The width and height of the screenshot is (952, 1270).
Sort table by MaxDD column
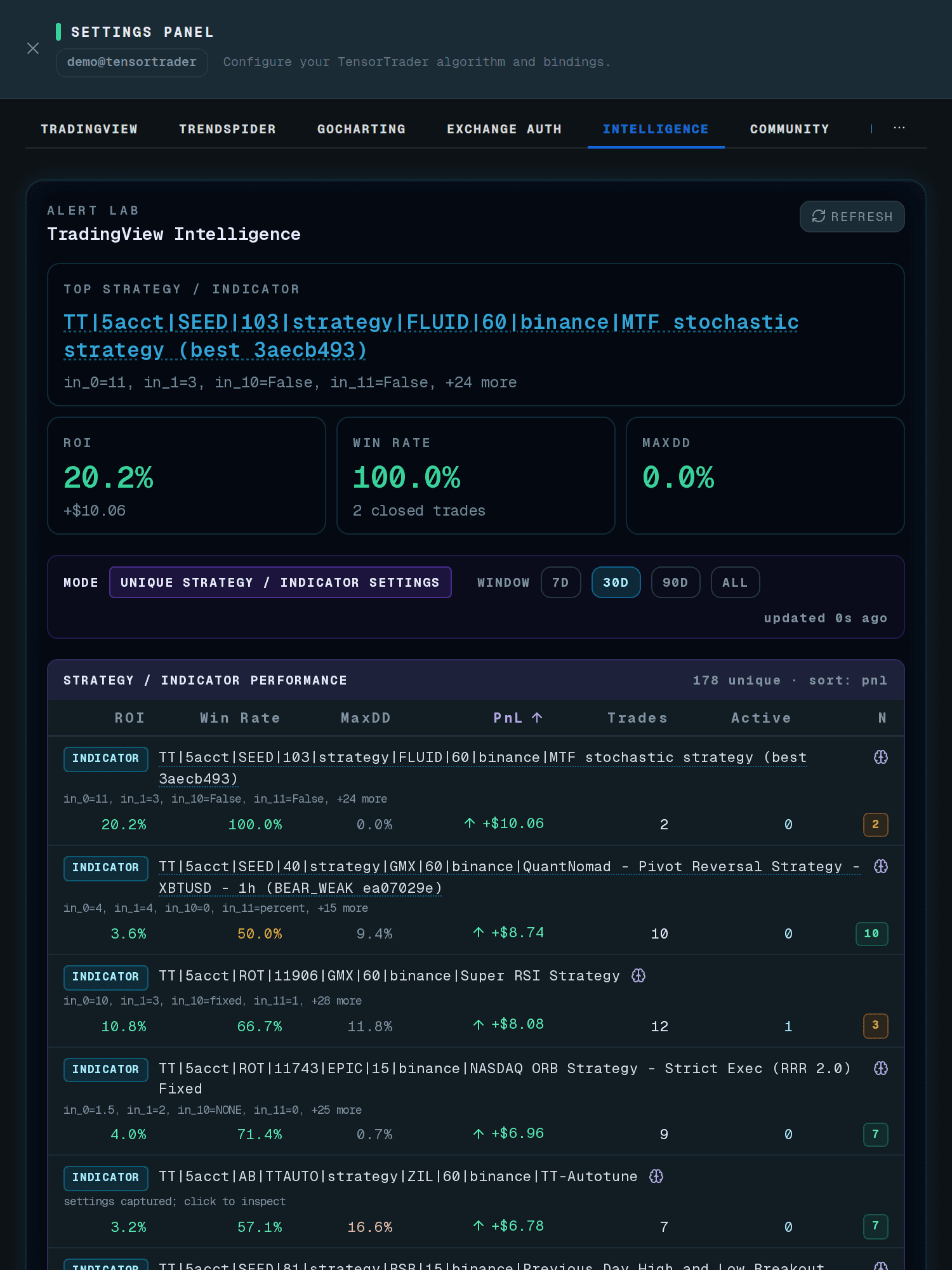point(366,718)
